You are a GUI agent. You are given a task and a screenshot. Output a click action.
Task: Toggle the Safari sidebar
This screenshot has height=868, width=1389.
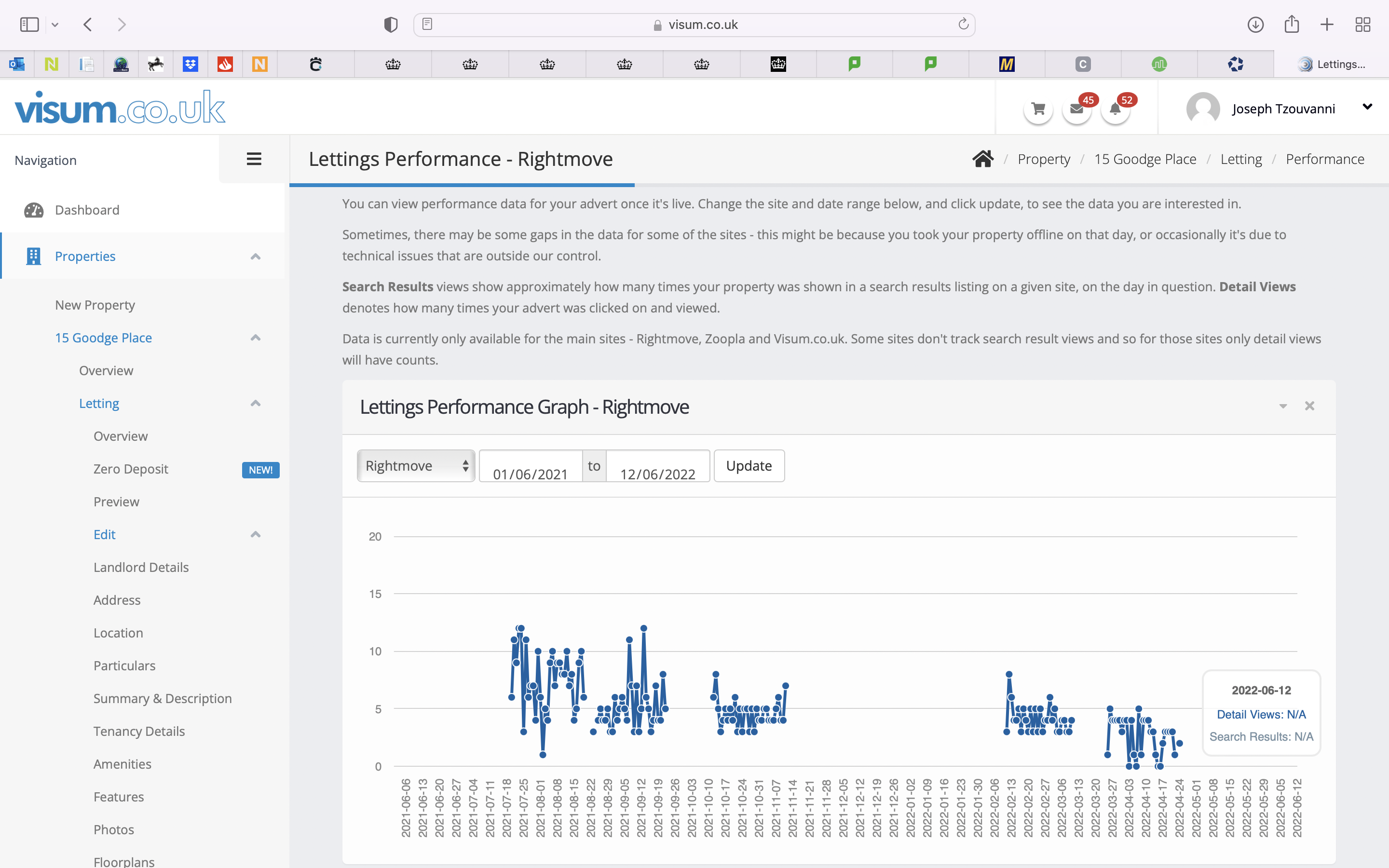pos(29,25)
